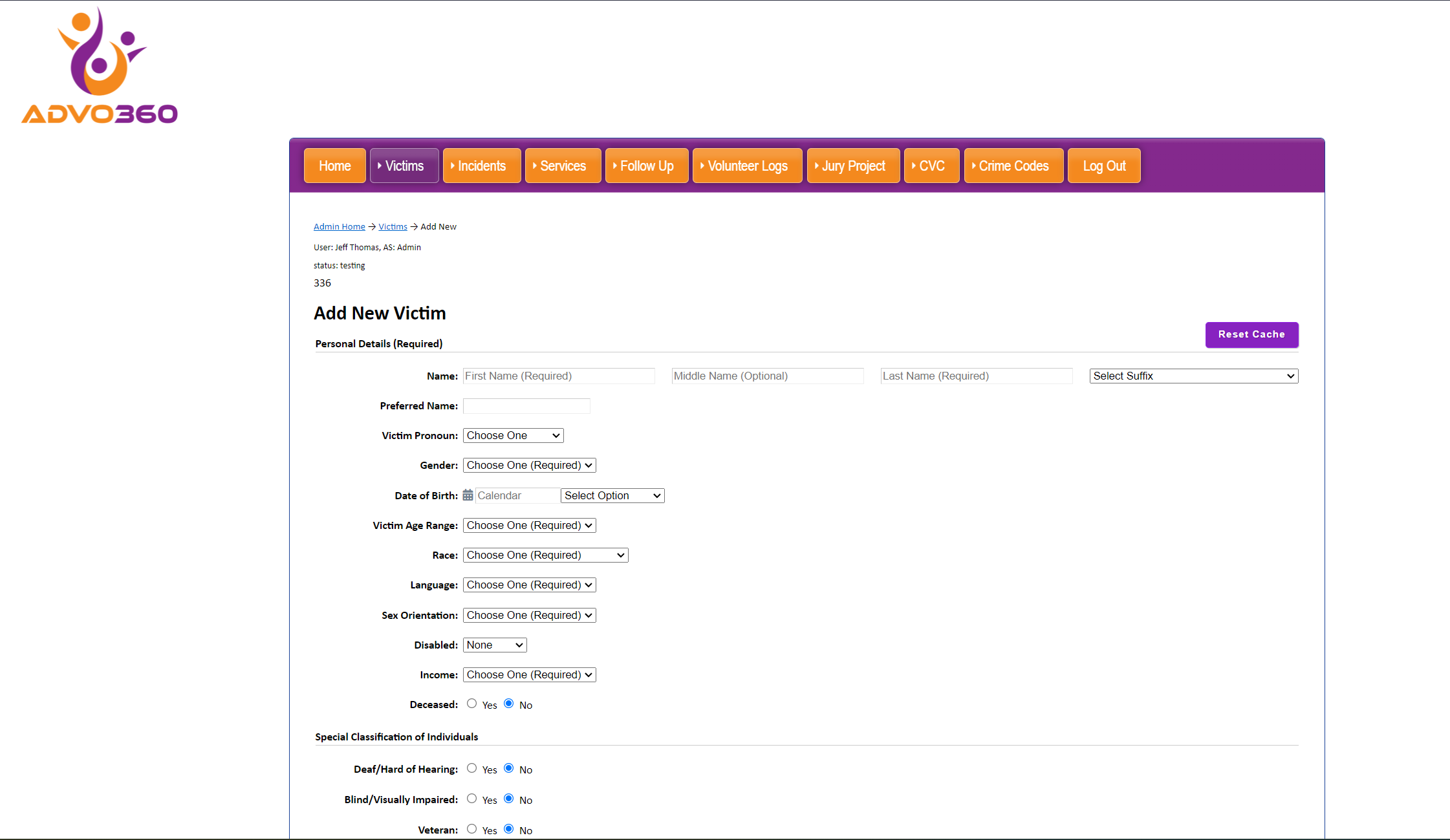Image resolution: width=1450 pixels, height=840 pixels.
Task: Open the Date of Birth Select Option dropdown
Action: pos(612,495)
